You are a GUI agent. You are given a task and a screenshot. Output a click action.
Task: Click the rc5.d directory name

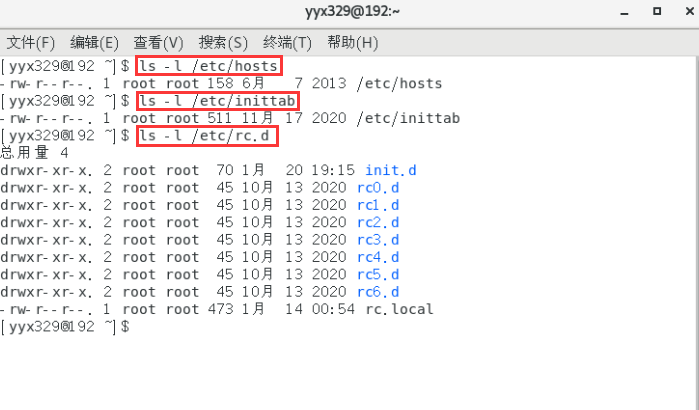[x=378, y=275]
